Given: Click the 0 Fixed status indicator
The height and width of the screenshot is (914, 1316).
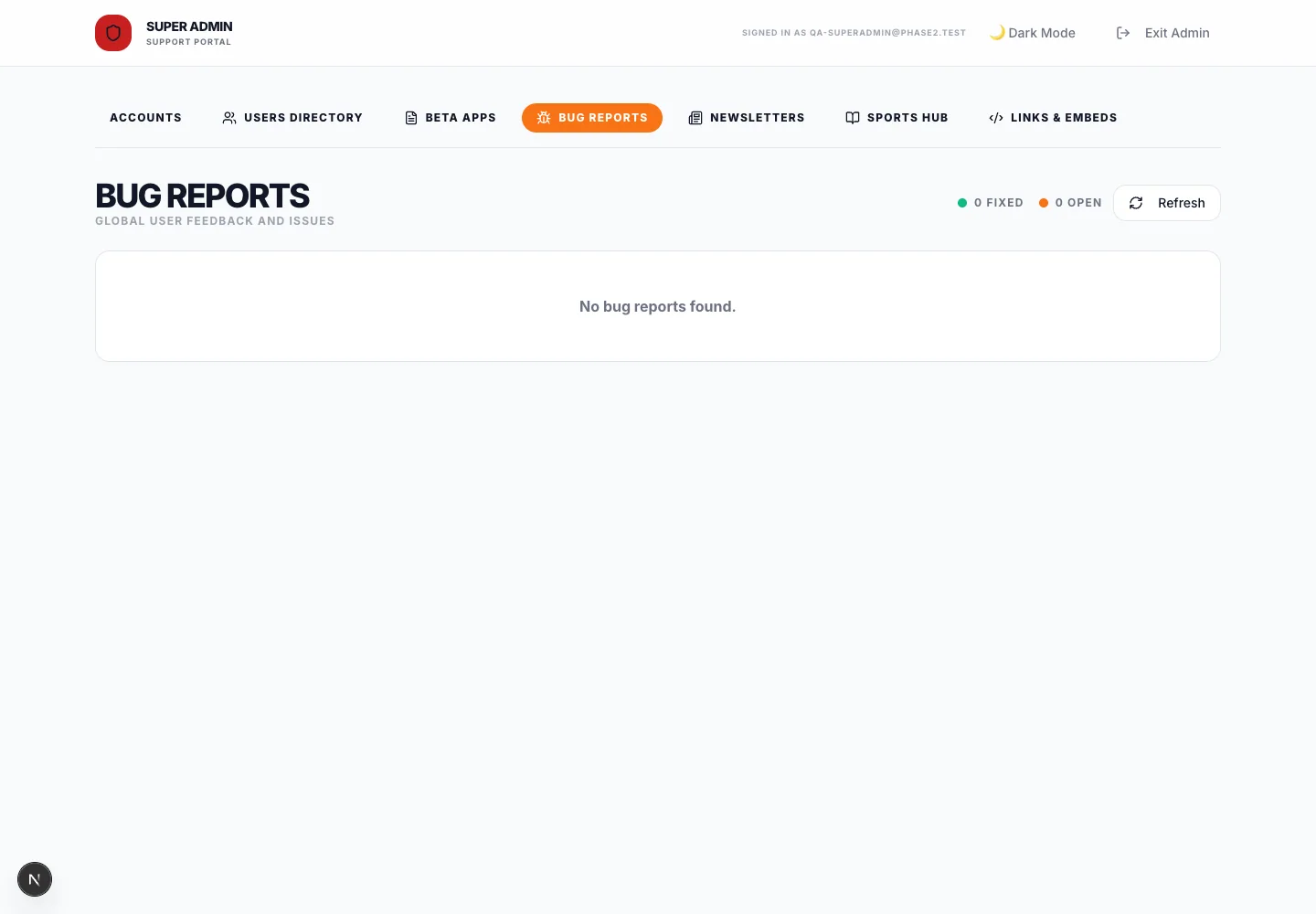Looking at the screenshot, I should pos(991,203).
